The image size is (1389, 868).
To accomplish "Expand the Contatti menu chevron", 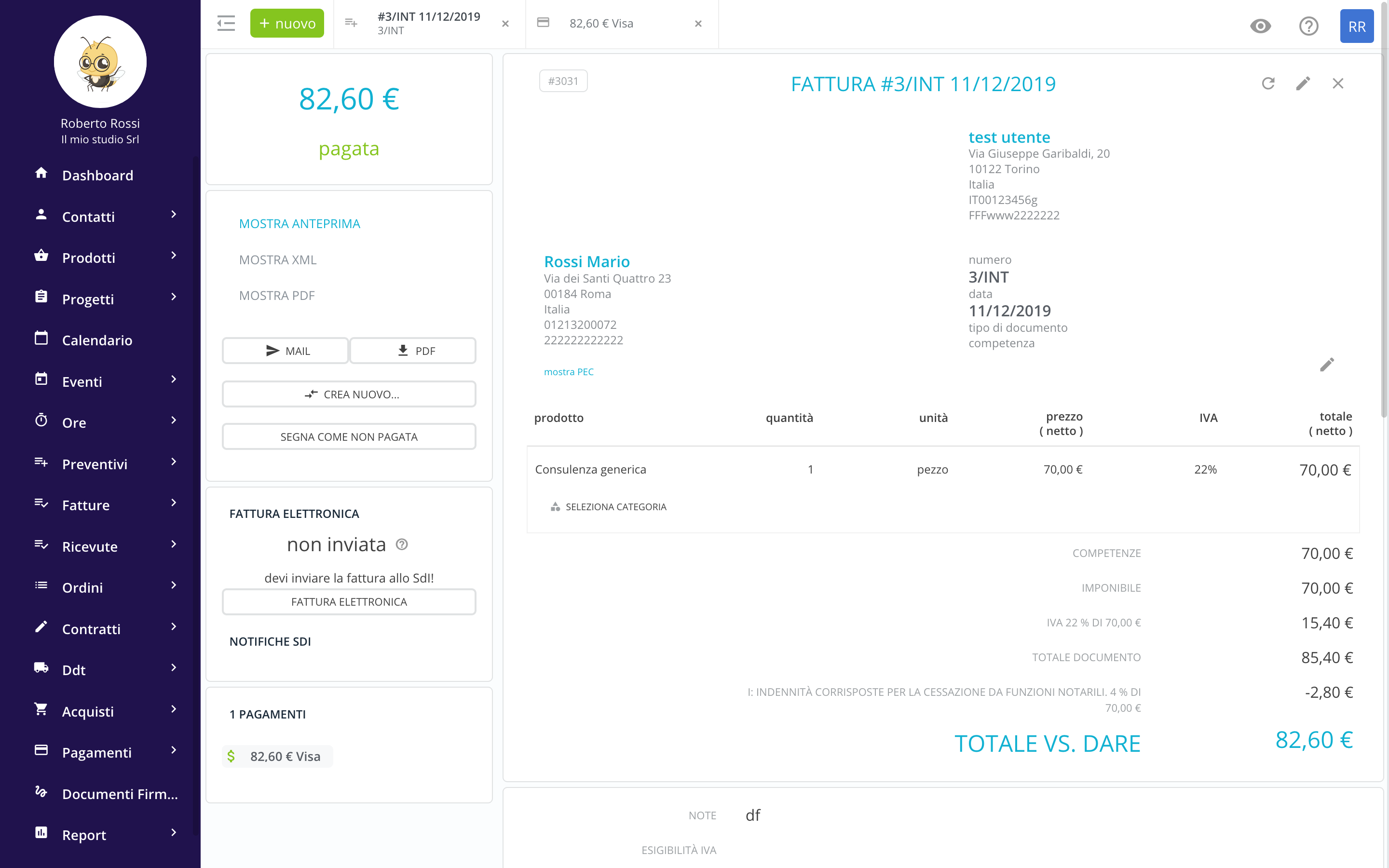I will point(174,215).
